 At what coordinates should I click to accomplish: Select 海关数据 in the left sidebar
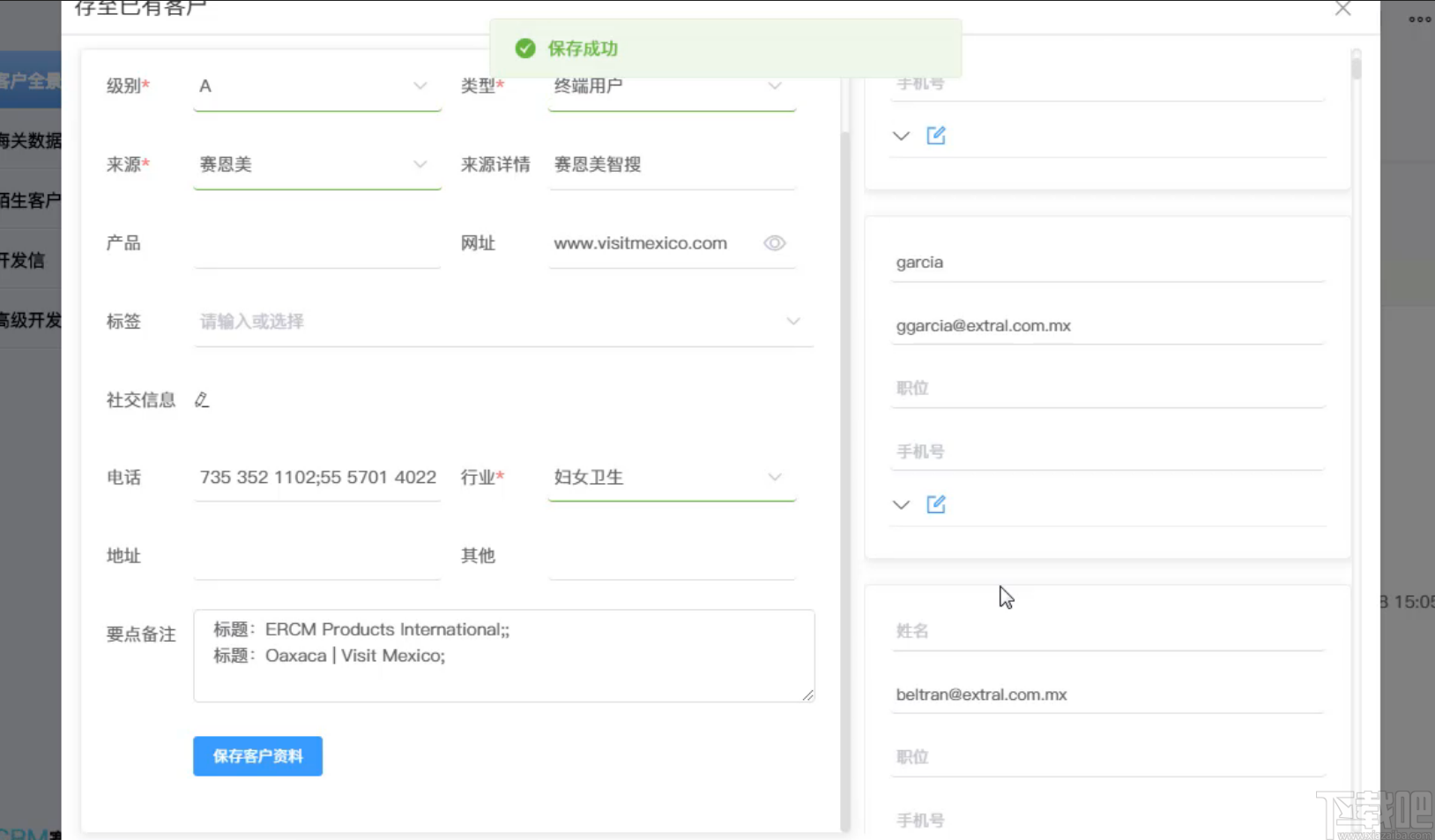(x=32, y=140)
